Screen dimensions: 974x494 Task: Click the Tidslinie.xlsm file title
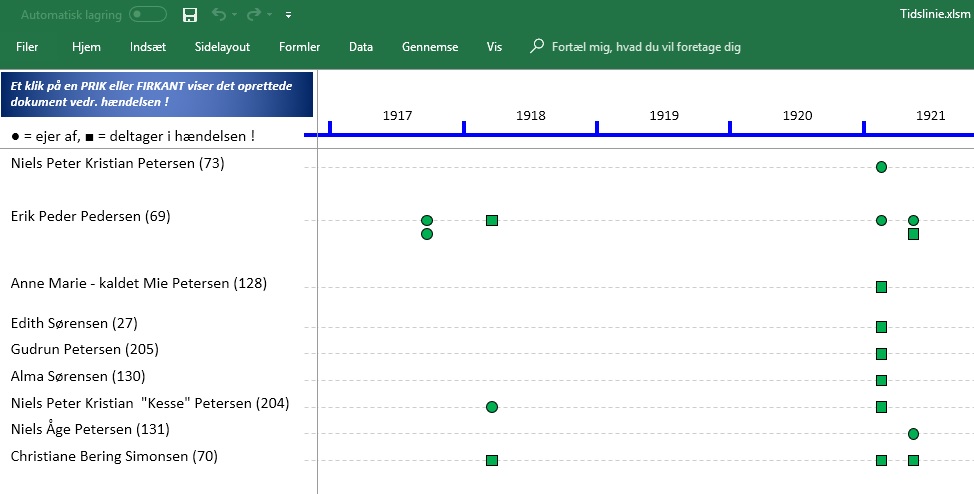935,14
